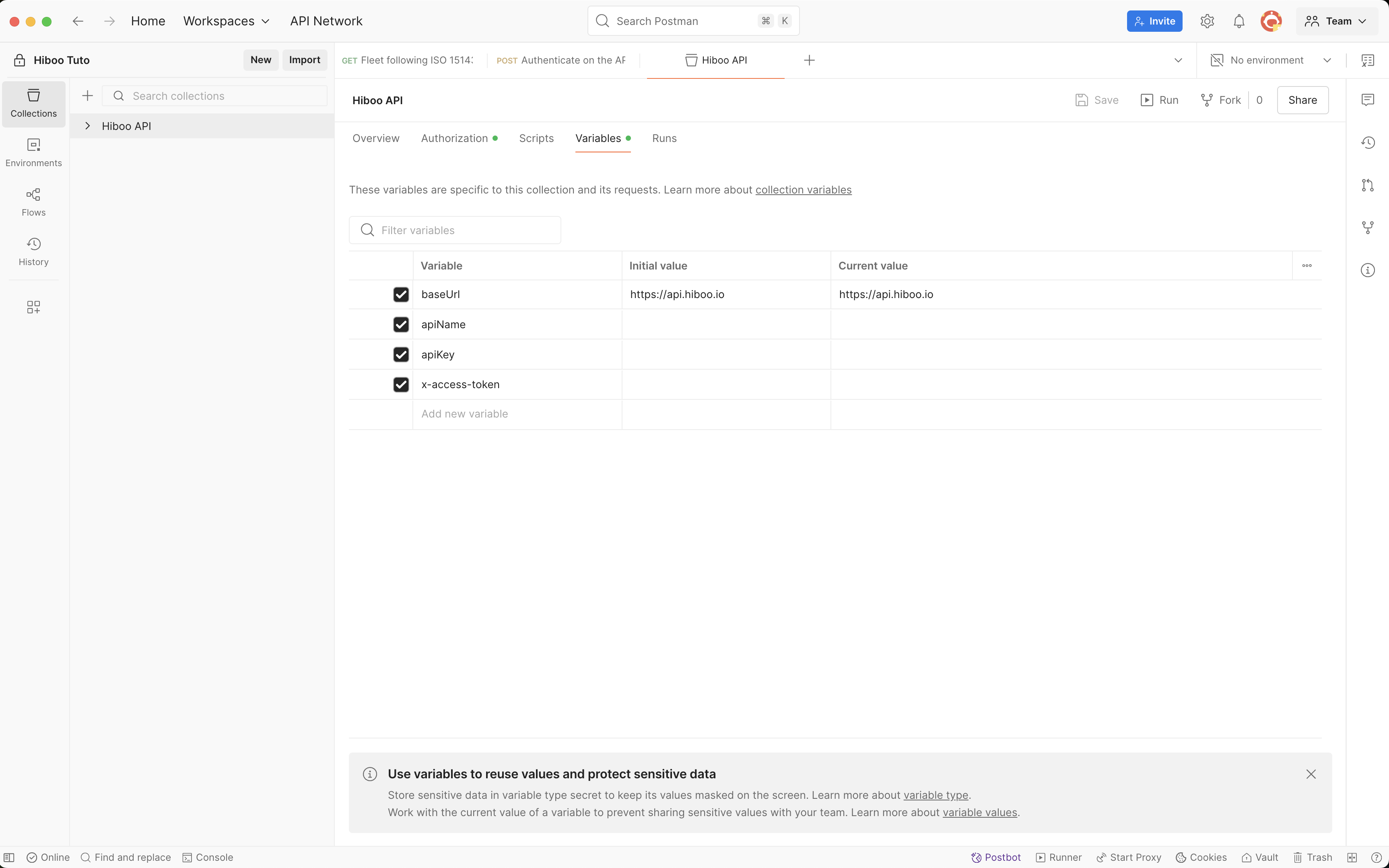Click the Home menu item
This screenshot has width=1389, height=868.
coord(148,21)
